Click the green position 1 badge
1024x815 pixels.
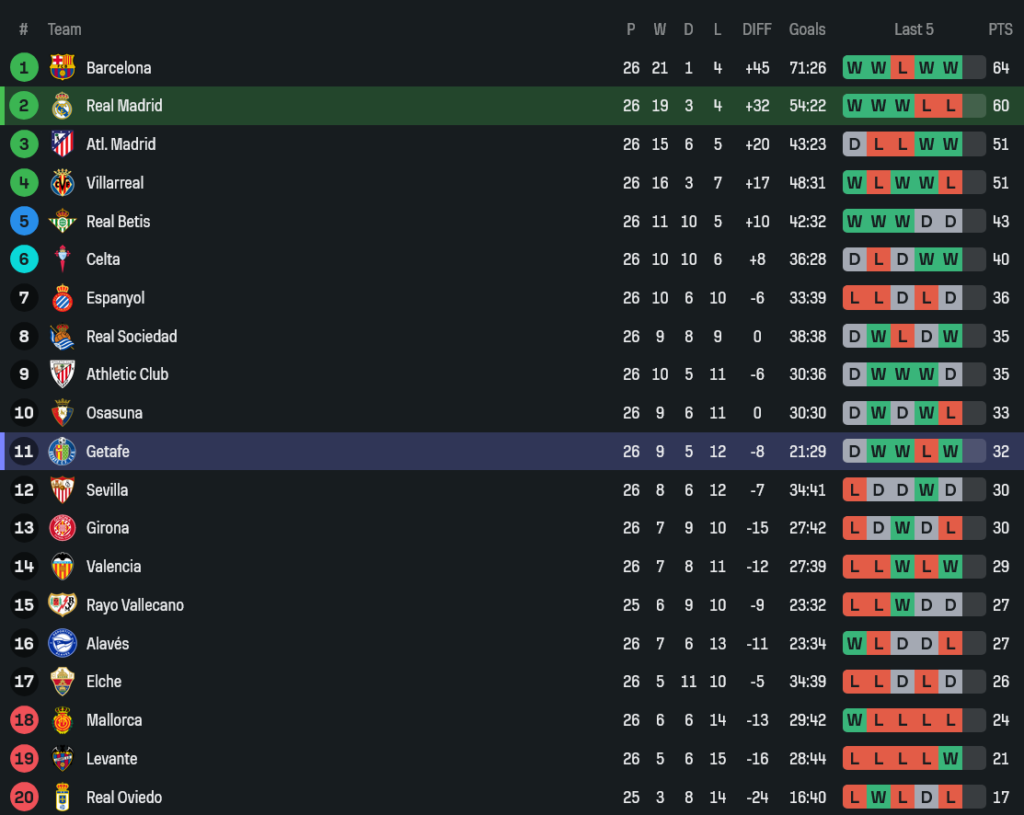[24, 68]
